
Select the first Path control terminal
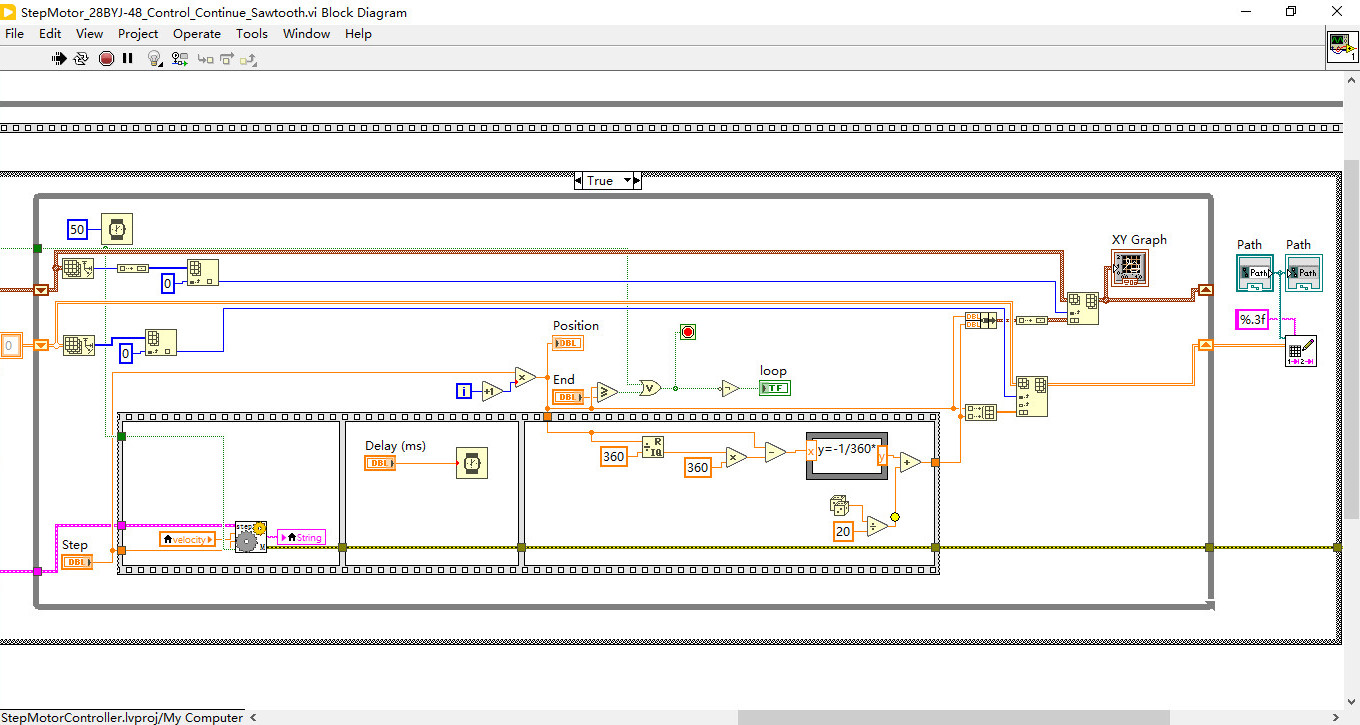[1254, 272]
